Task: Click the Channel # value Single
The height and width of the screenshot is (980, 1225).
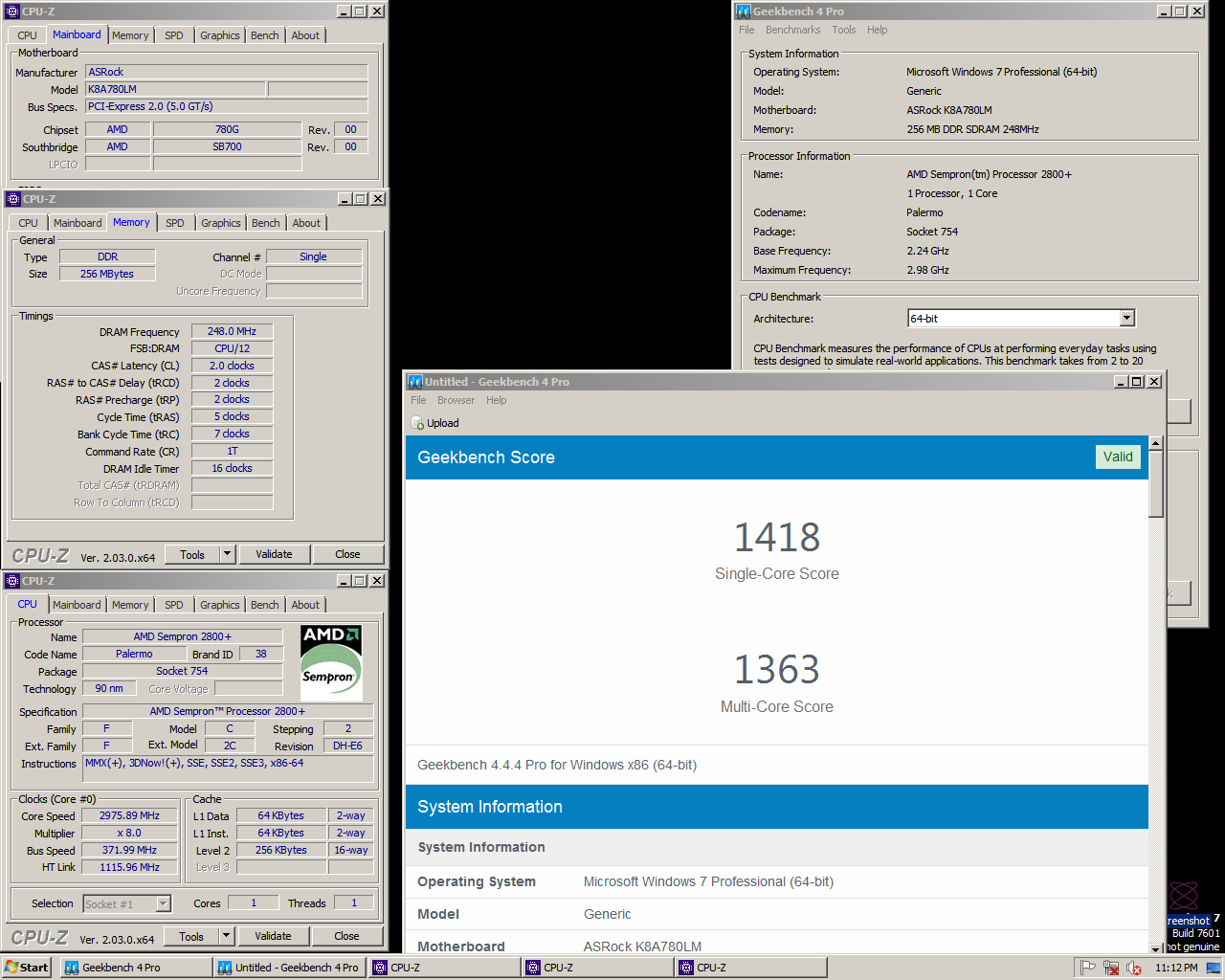Action: tap(314, 256)
